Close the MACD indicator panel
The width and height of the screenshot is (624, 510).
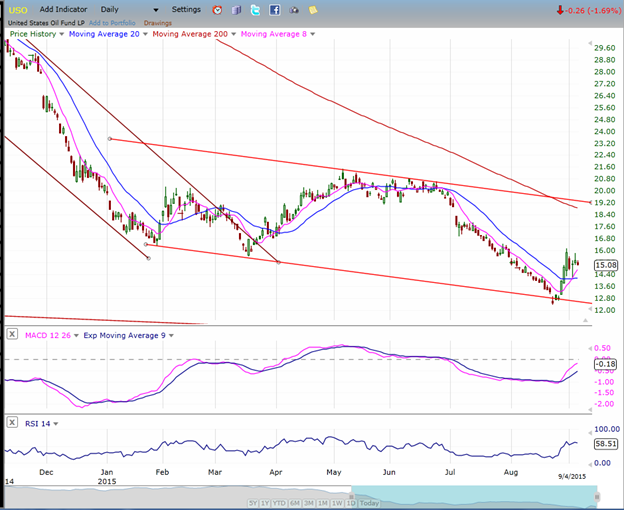point(12,333)
